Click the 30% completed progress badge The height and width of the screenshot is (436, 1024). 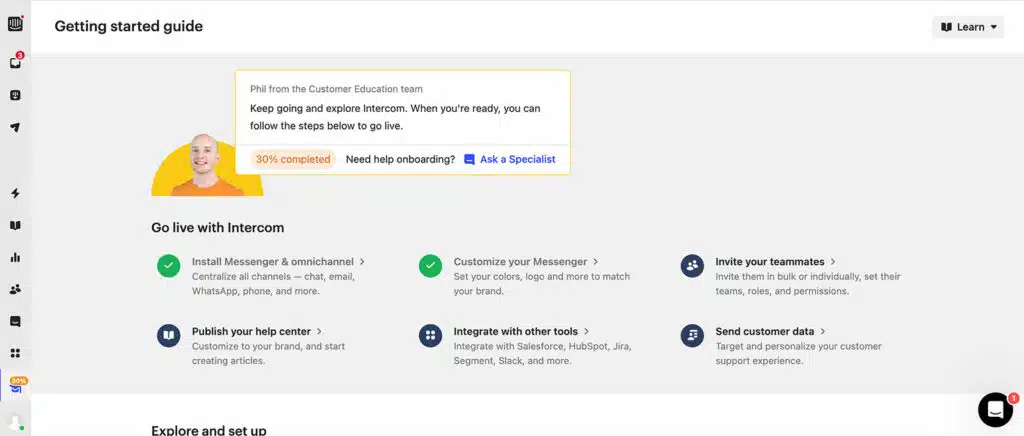(x=293, y=159)
